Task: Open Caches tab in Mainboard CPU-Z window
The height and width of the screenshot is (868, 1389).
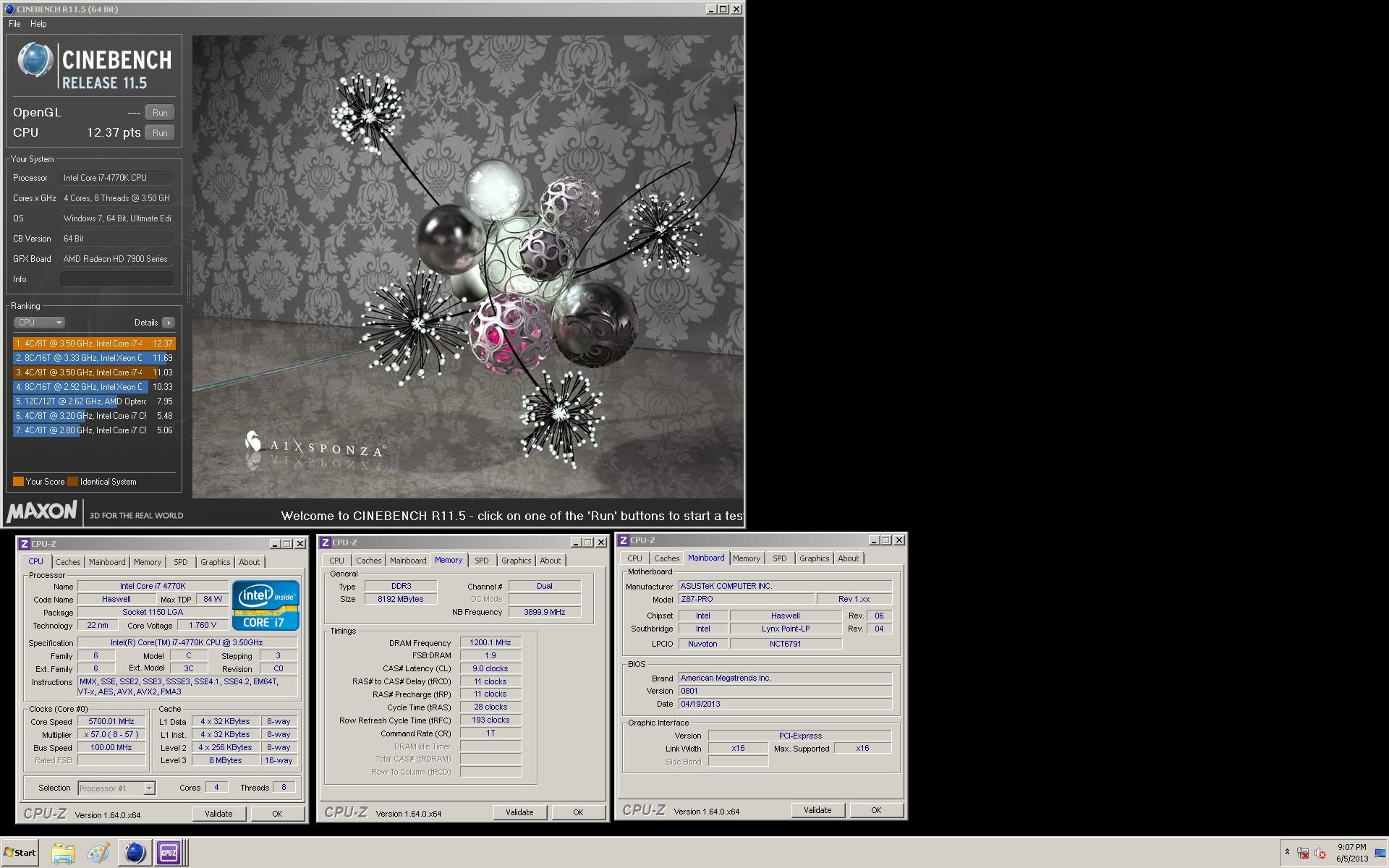Action: coord(667,558)
